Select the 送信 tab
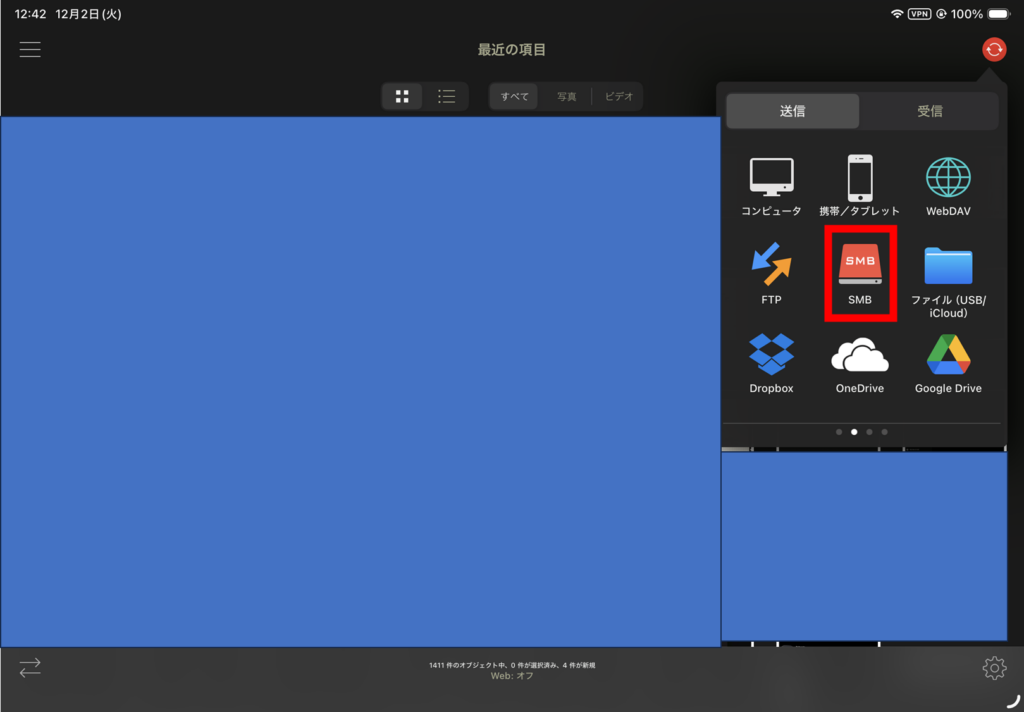Viewport: 1024px width, 712px height. coord(792,111)
